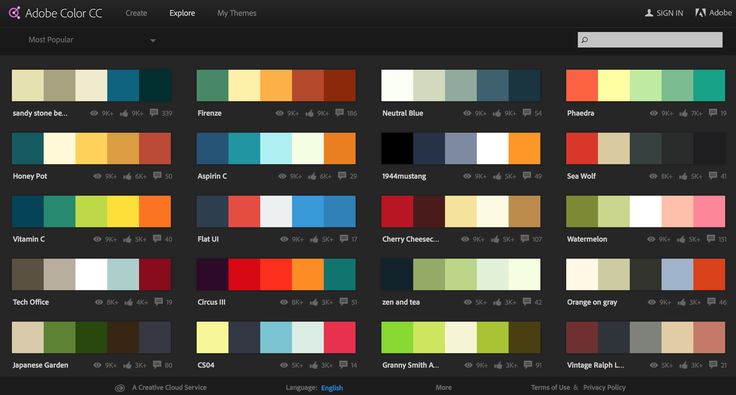Click the Creative Cloud Service eye icon
This screenshot has width=736, height=395.
tap(120, 387)
